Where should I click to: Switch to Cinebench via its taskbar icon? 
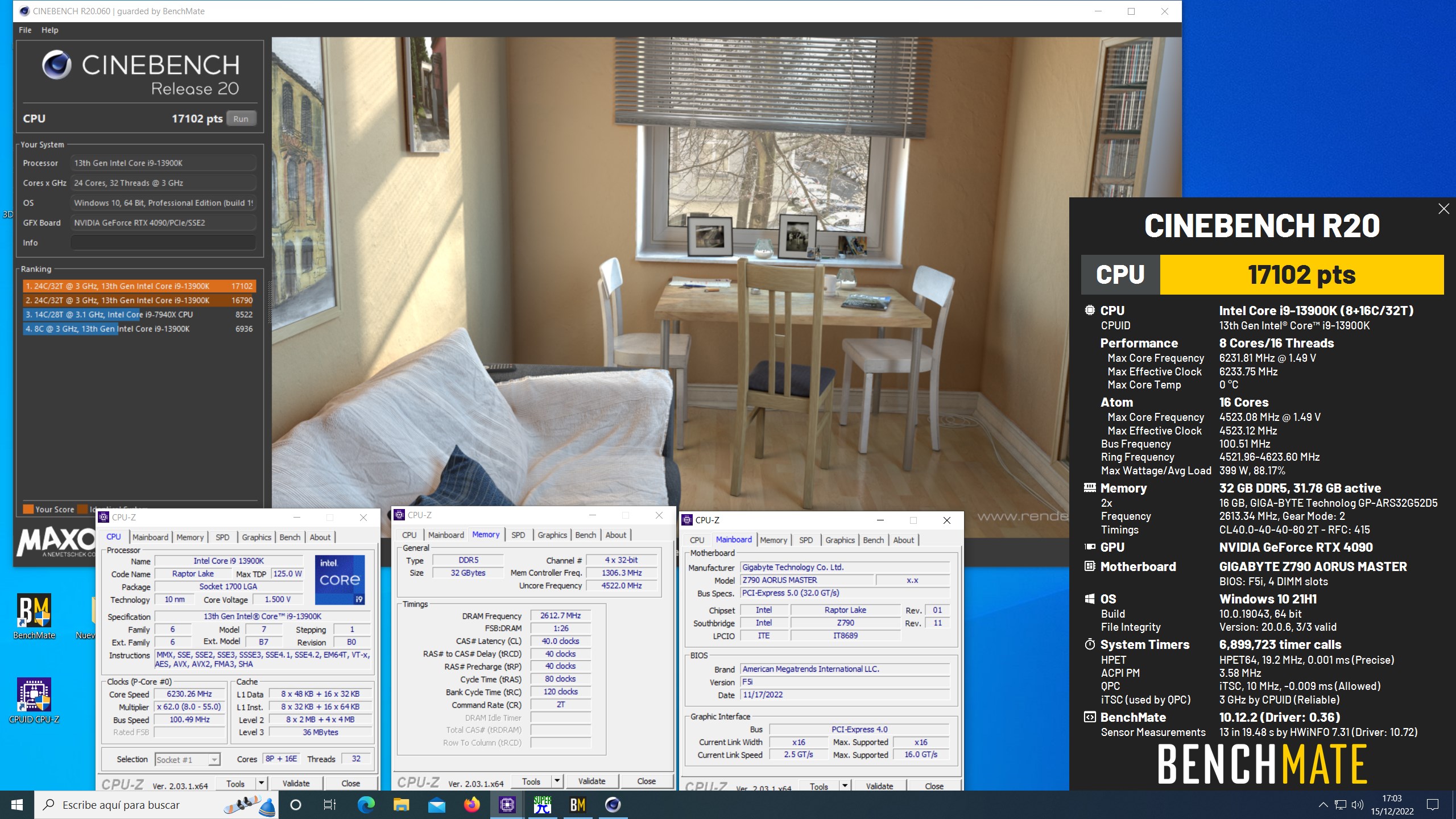pyautogui.click(x=613, y=805)
